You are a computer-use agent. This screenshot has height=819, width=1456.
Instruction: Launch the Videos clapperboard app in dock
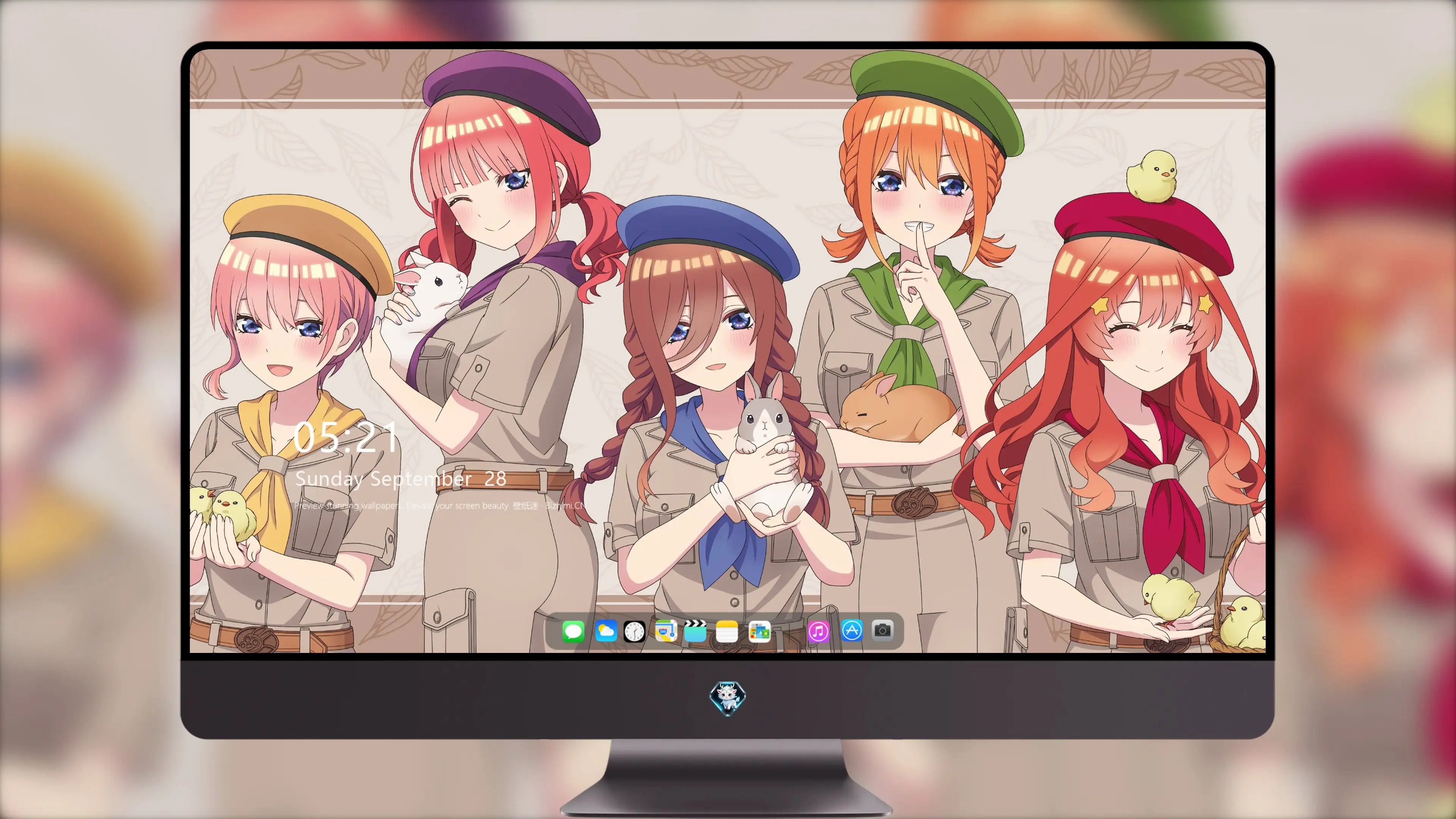(x=695, y=631)
